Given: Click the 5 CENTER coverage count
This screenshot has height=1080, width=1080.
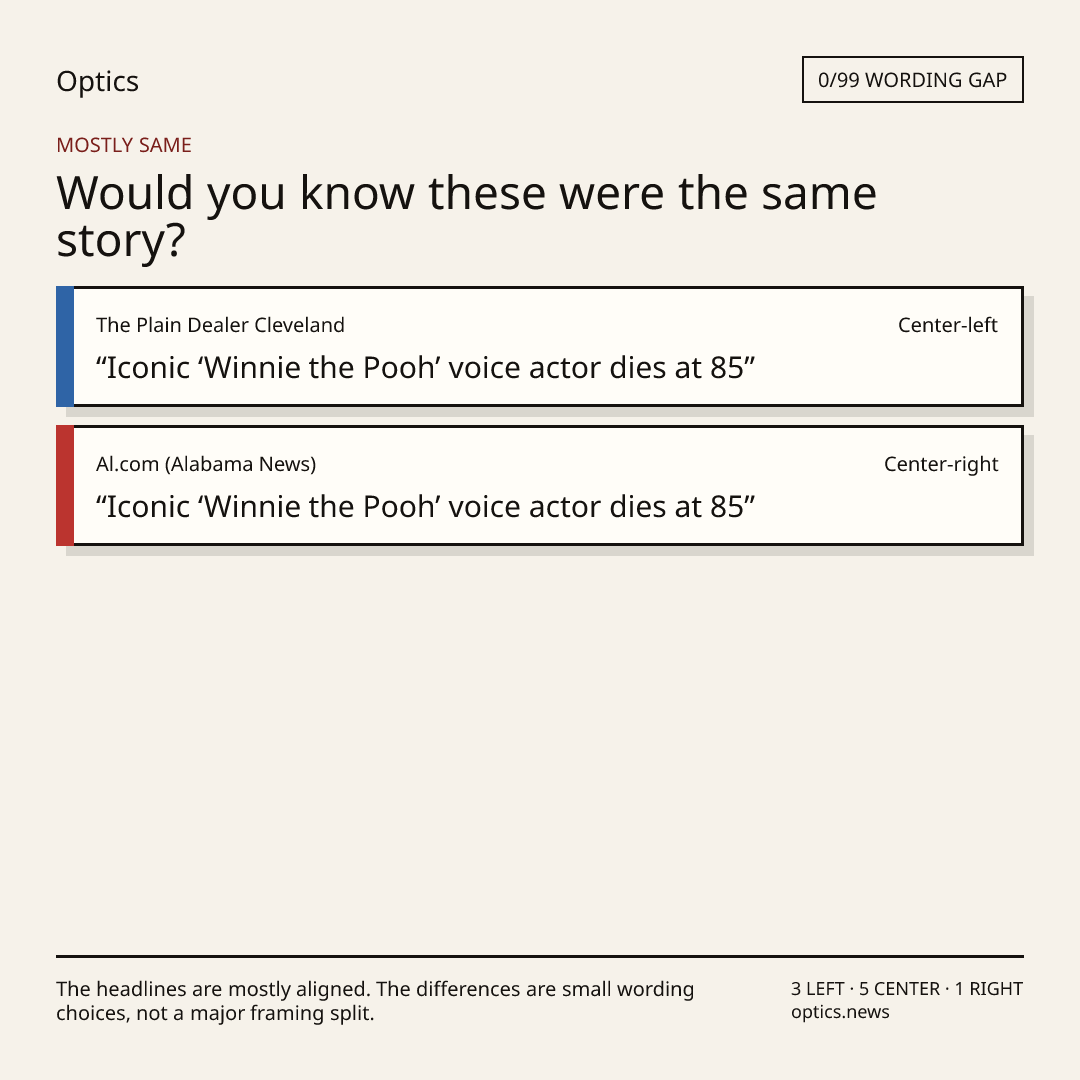Looking at the screenshot, I should click(x=899, y=989).
